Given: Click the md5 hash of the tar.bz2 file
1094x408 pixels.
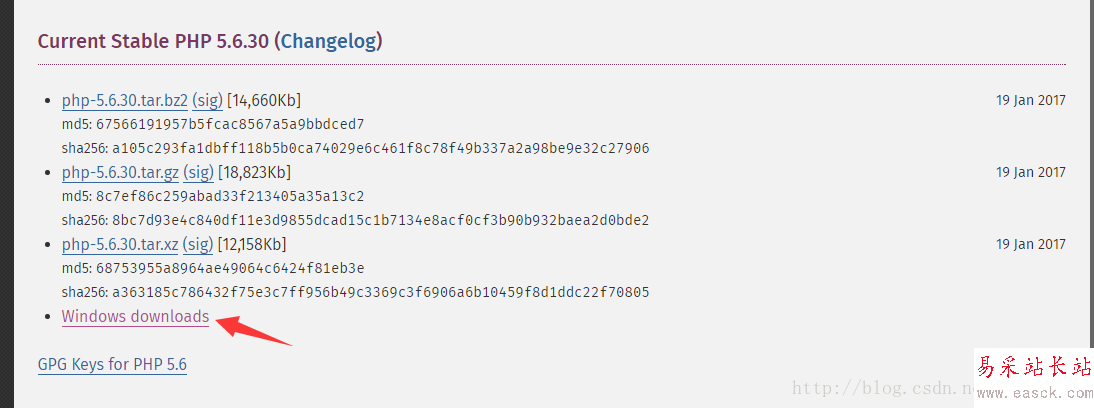Looking at the screenshot, I should click(230, 124).
